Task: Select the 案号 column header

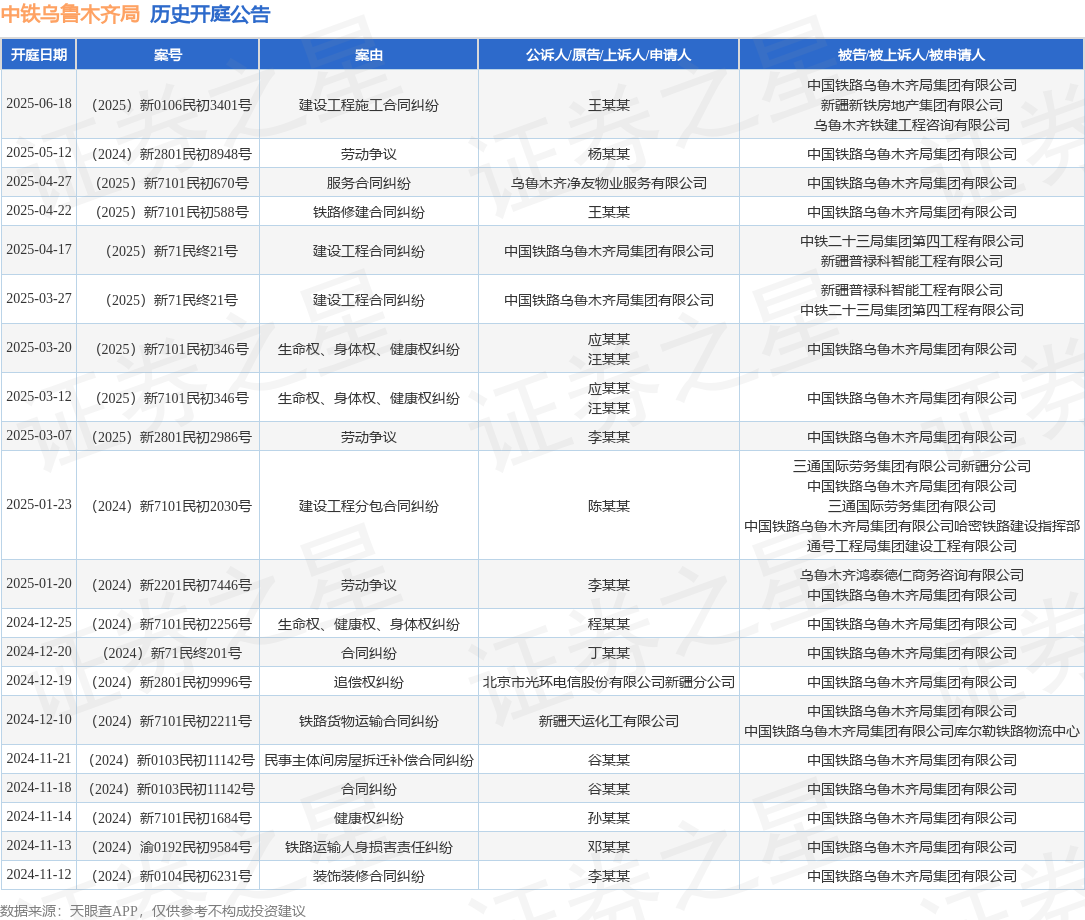Action: pyautogui.click(x=167, y=55)
